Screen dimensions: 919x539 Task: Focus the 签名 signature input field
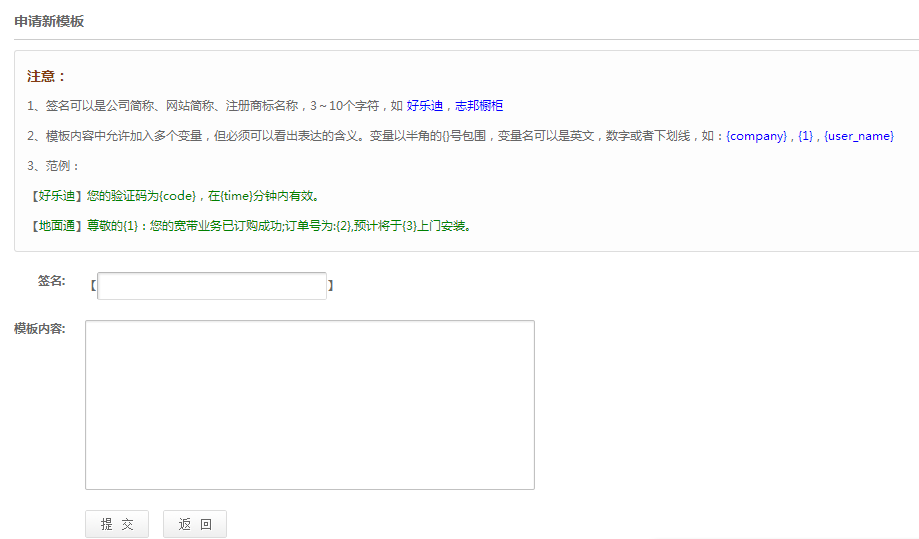212,286
